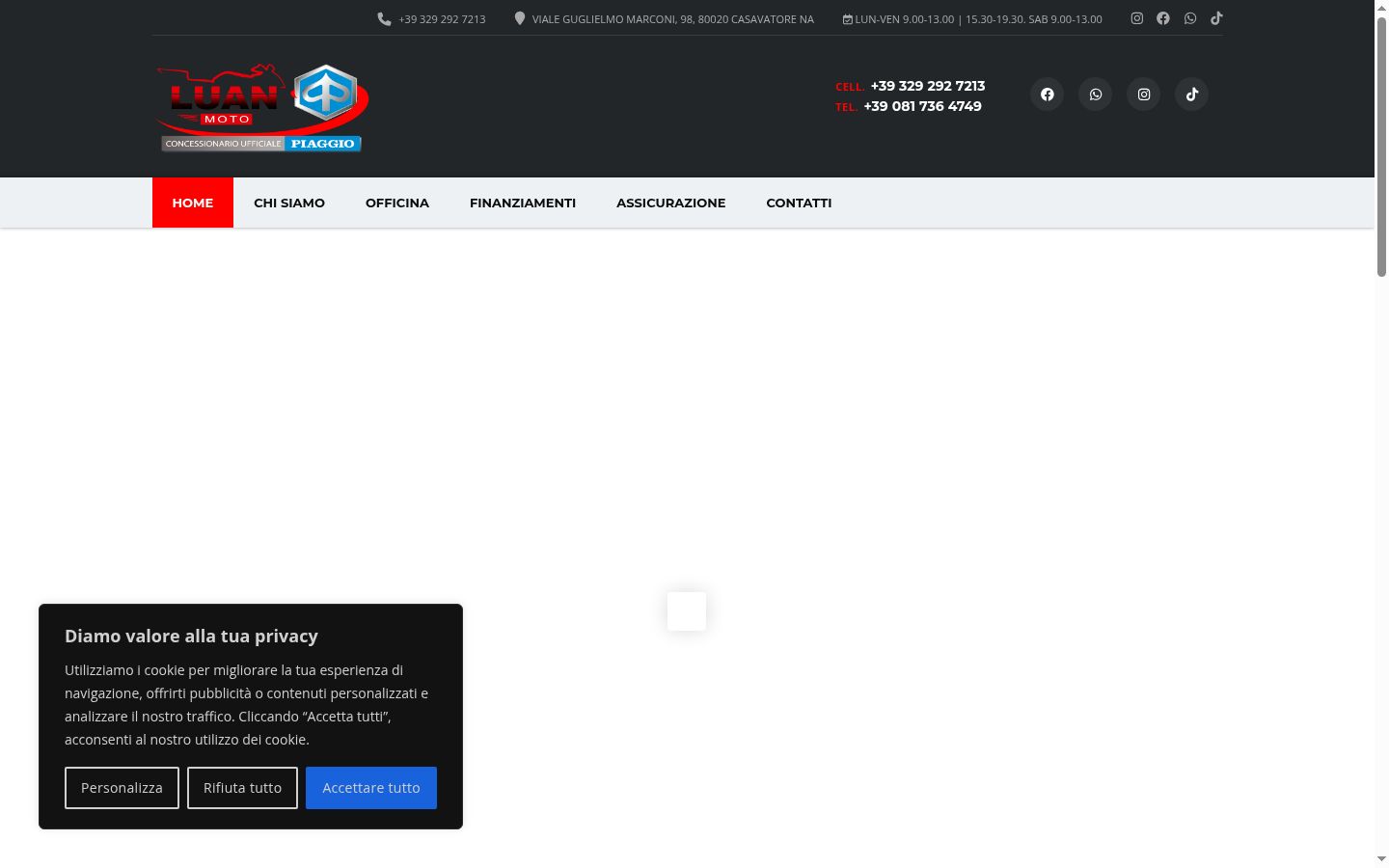
Task: Click Accettare tutto button
Action: (x=371, y=788)
